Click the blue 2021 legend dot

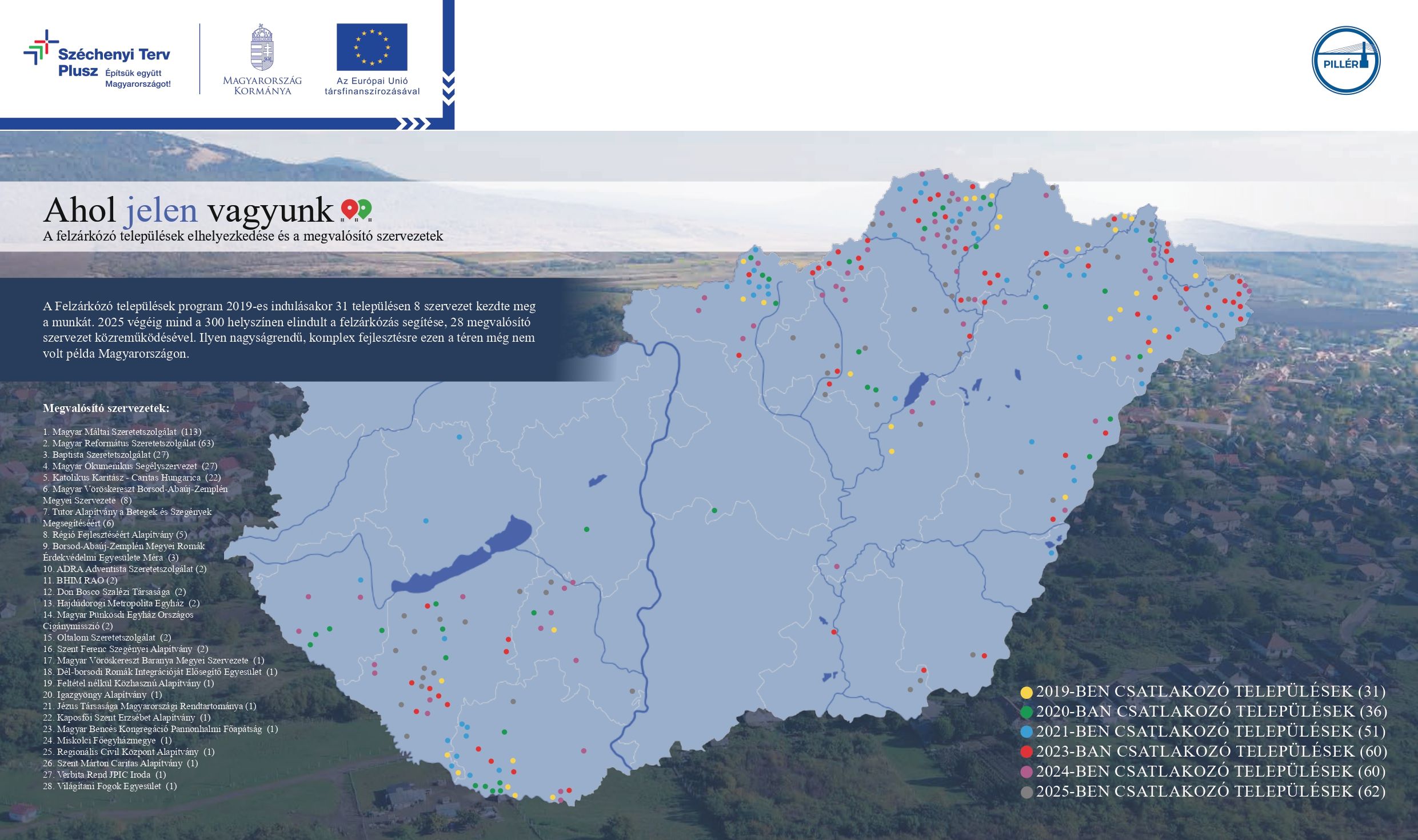pyautogui.click(x=1026, y=732)
